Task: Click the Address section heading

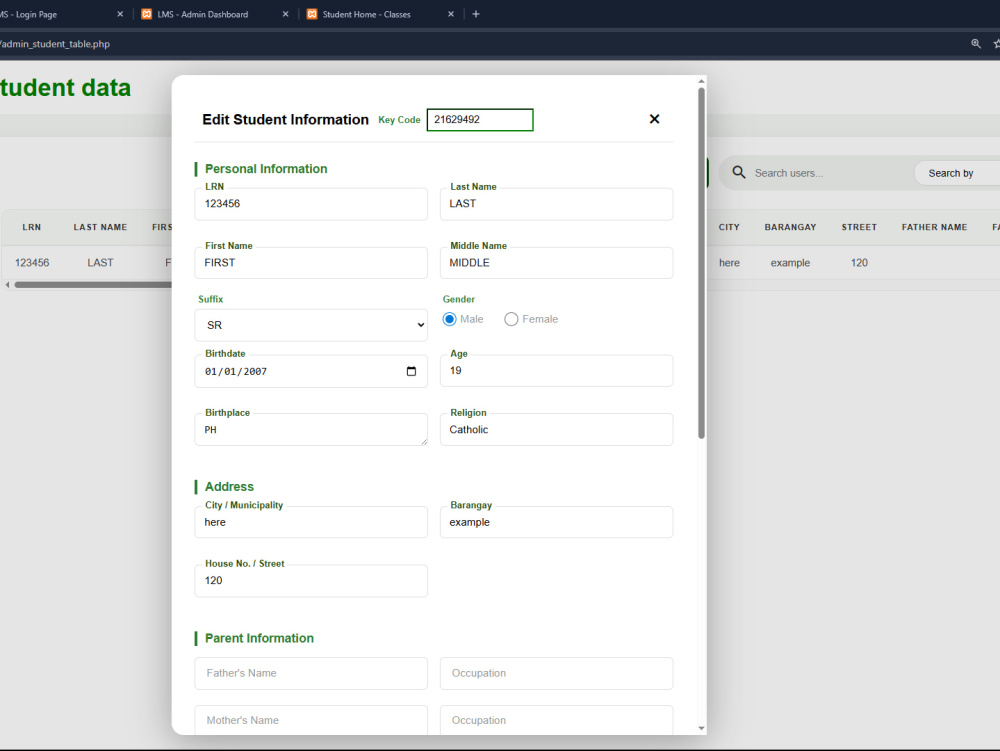Action: (229, 487)
